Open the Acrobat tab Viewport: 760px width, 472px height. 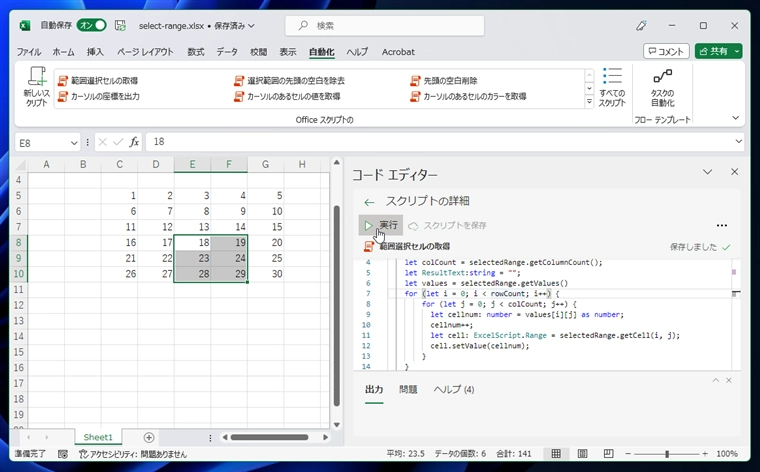click(398, 52)
